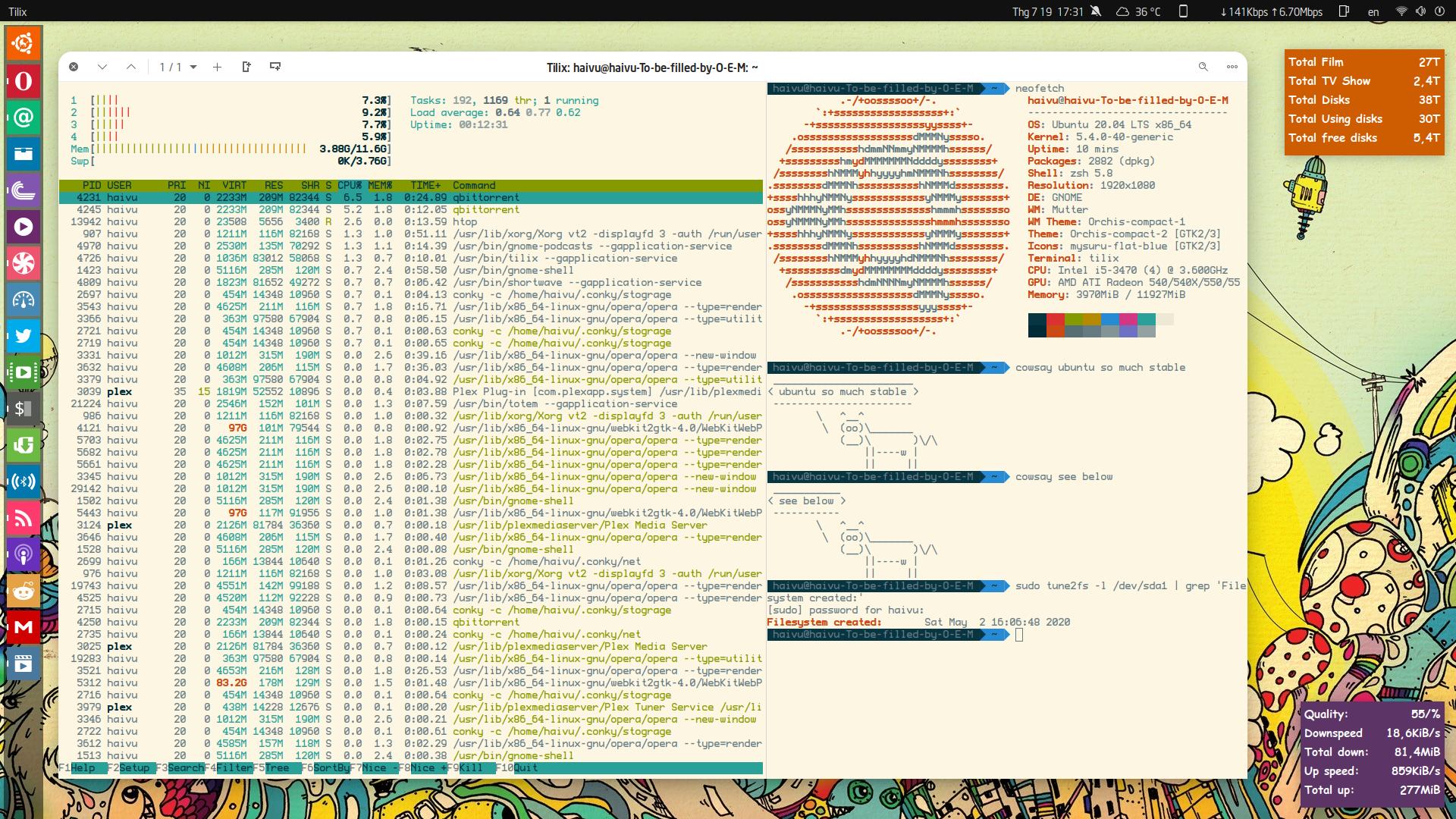Open the pink RSS feed reader in dock
The image size is (1456, 819).
coord(24,518)
